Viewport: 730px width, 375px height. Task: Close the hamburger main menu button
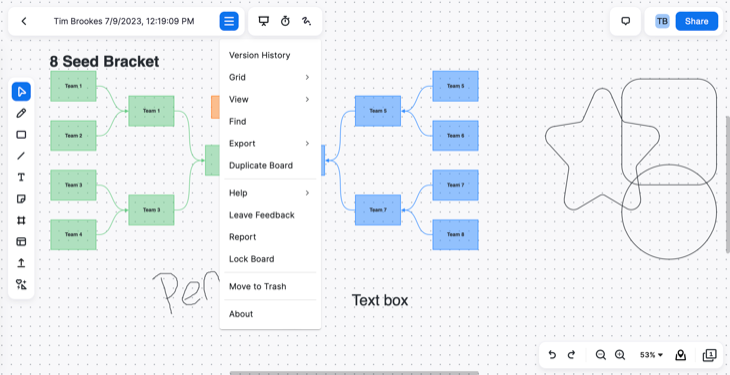pos(229,21)
